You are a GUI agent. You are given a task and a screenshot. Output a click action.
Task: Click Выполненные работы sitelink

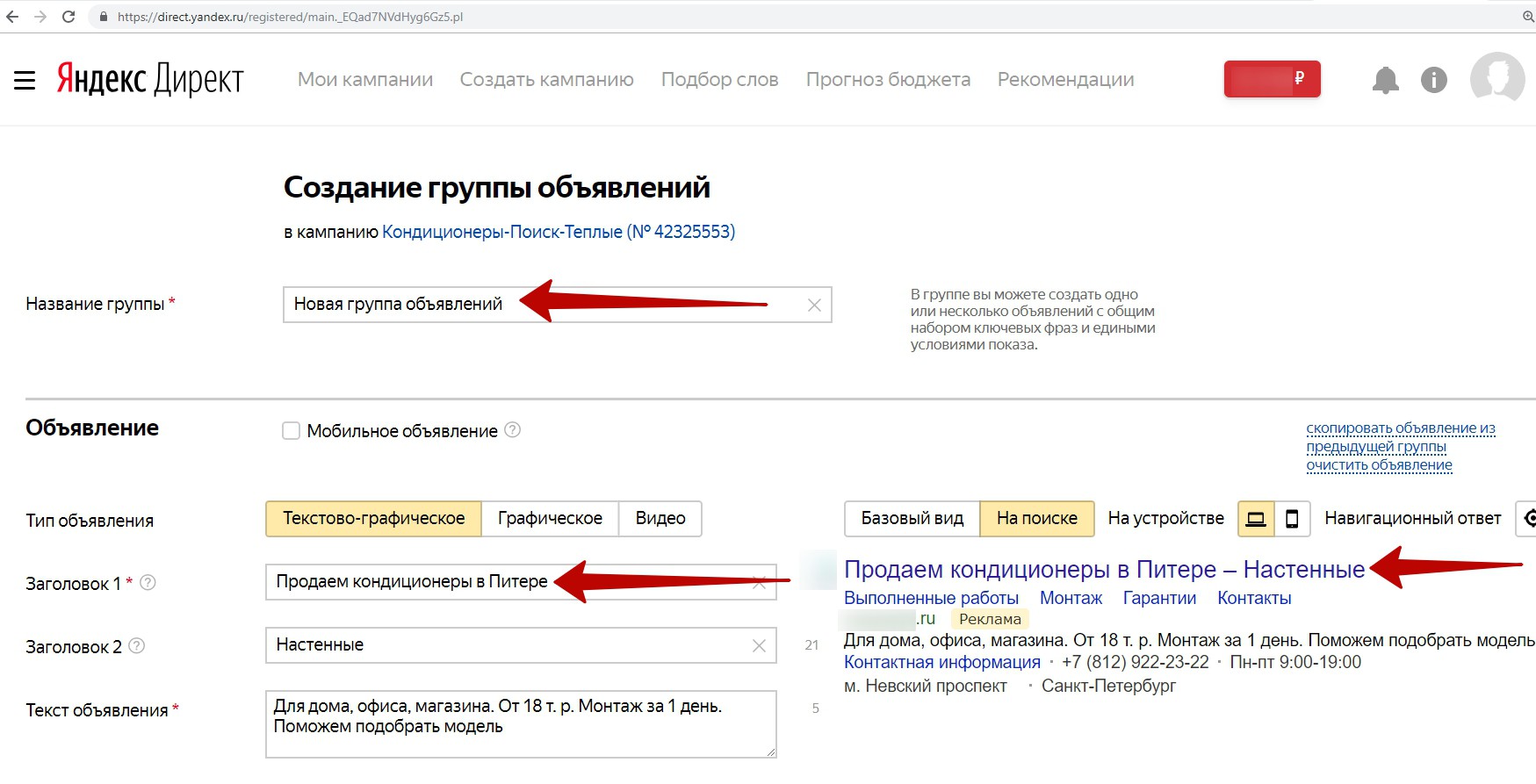[931, 598]
